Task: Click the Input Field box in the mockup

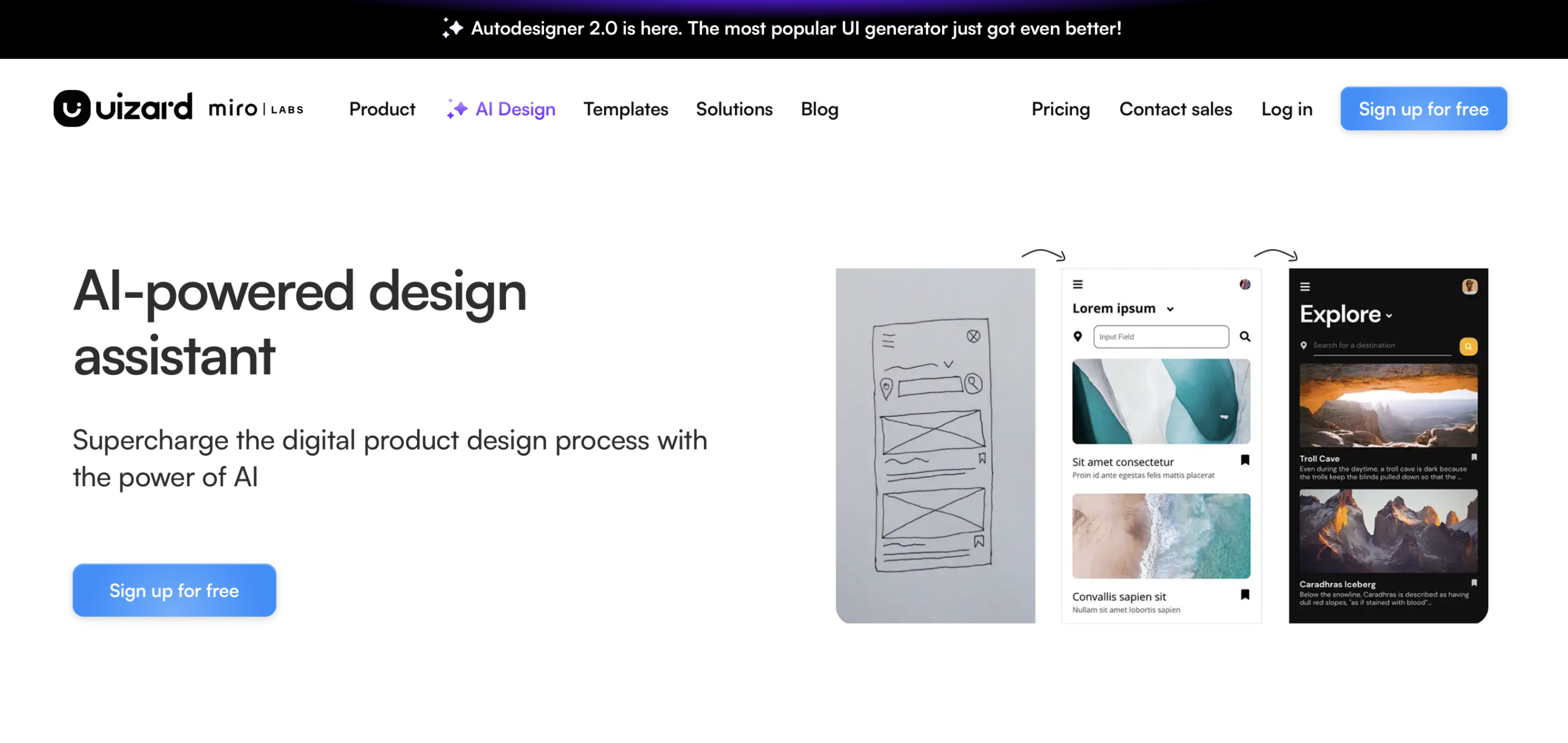Action: (x=1161, y=337)
